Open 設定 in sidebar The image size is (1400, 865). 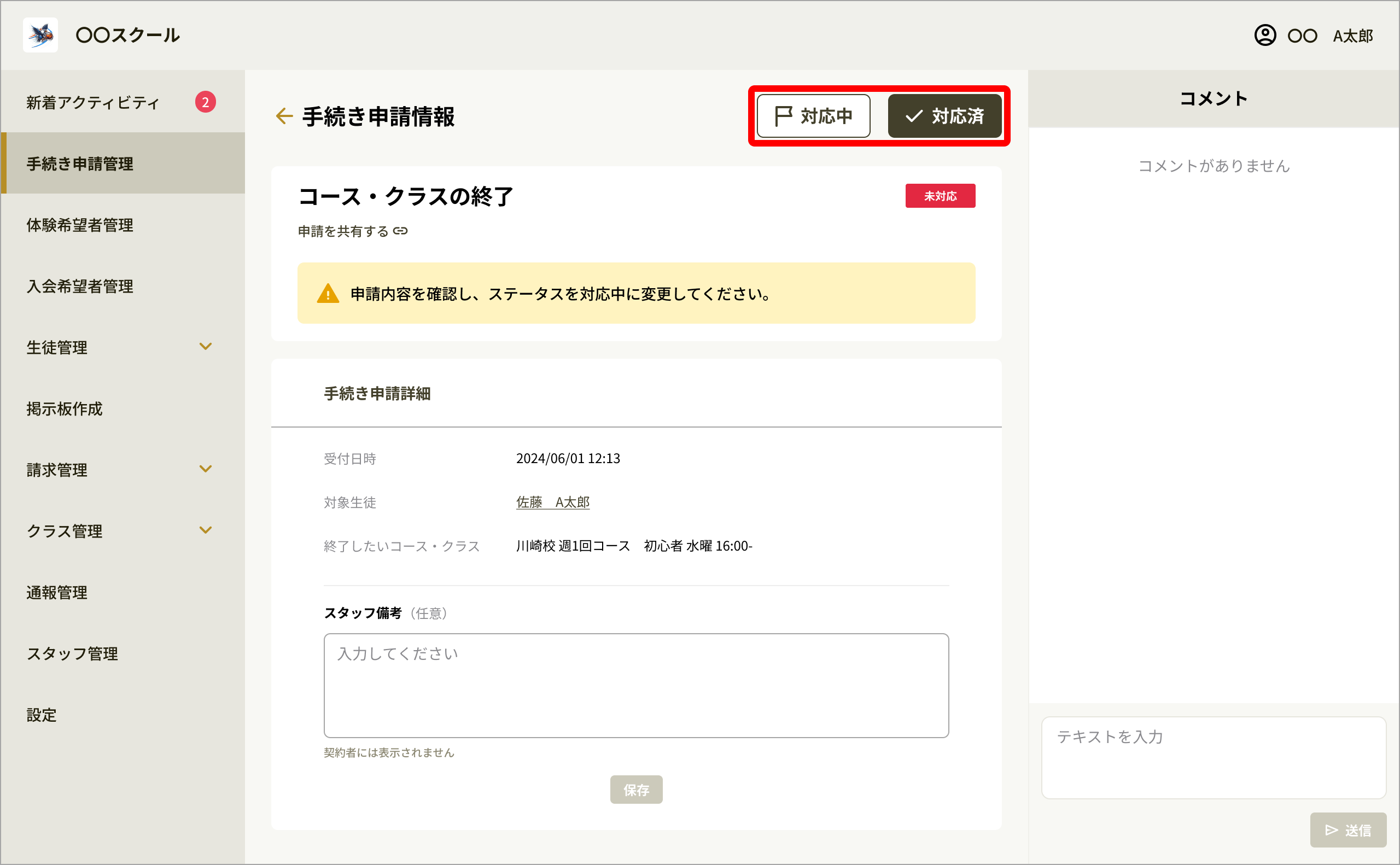tap(123, 714)
